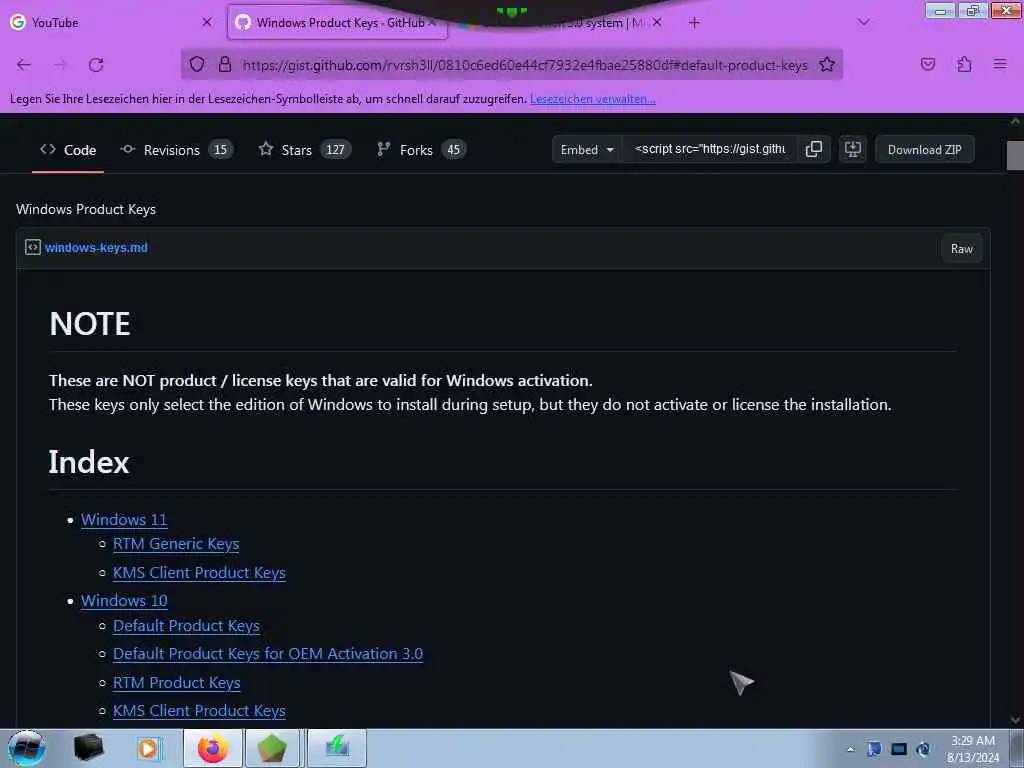Open Default Product Keys for OEM Activation 3.0

(268, 654)
